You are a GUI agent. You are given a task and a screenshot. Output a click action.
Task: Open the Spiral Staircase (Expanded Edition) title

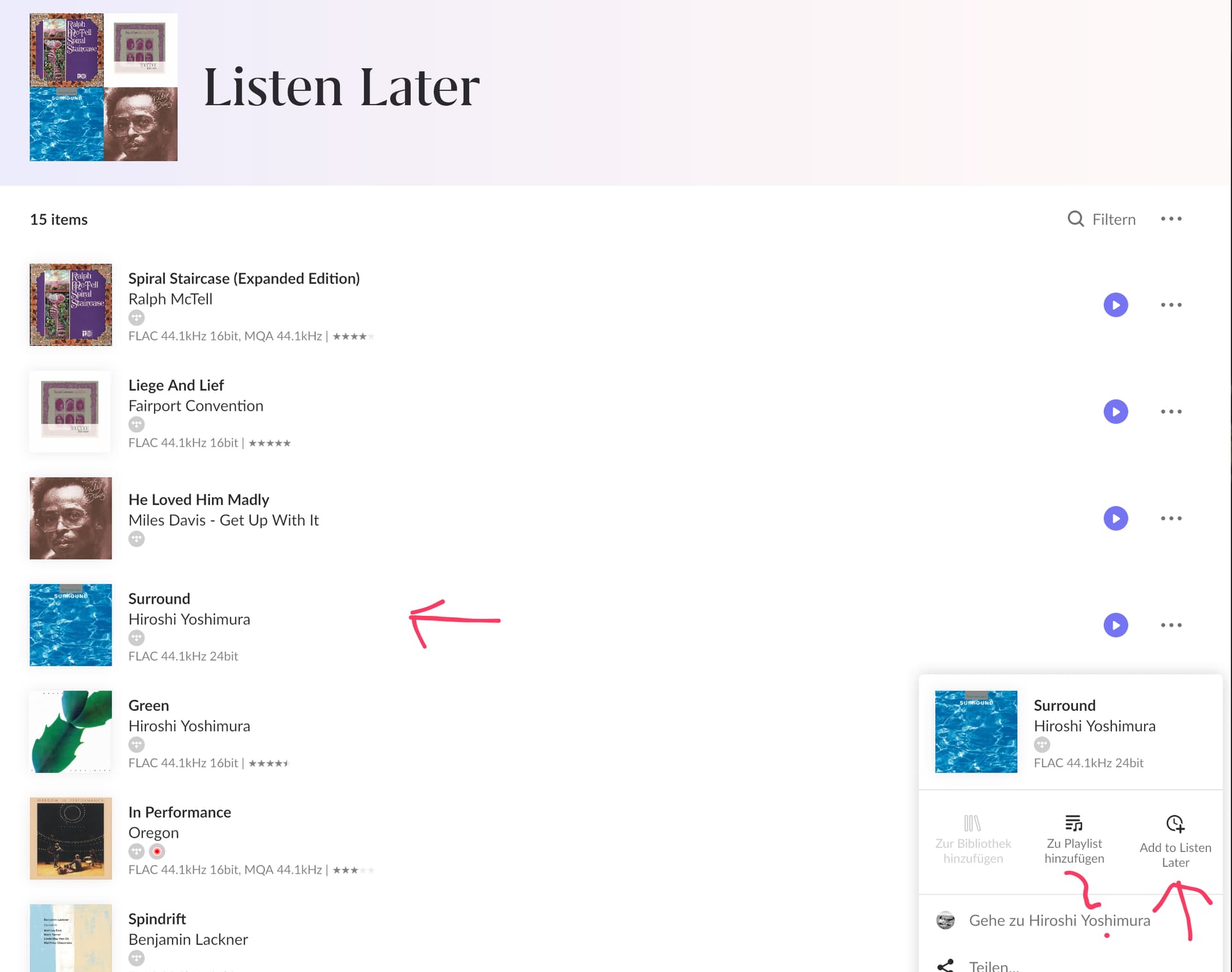(244, 278)
